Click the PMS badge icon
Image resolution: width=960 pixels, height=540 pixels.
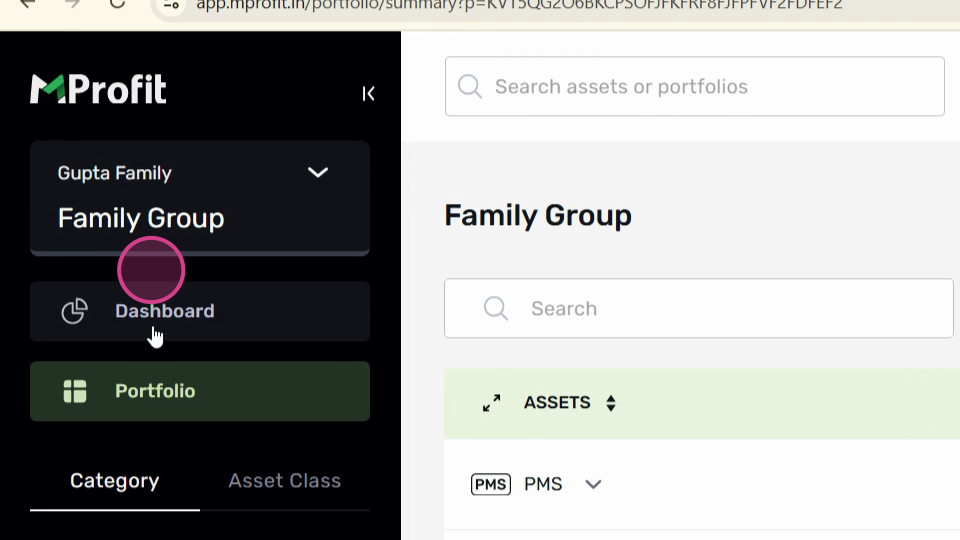click(x=490, y=484)
